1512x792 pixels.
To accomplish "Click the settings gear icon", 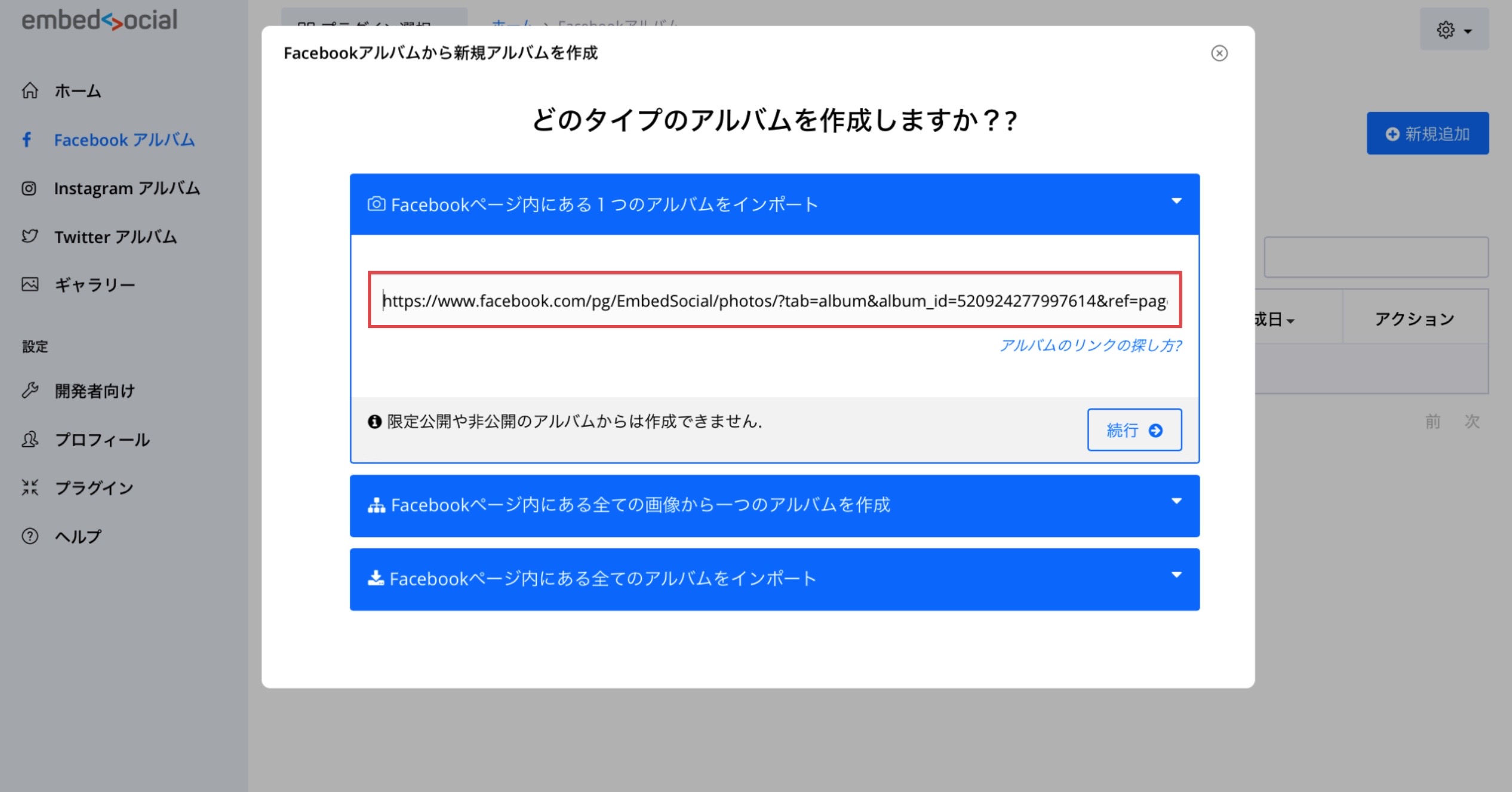I will click(x=1446, y=30).
